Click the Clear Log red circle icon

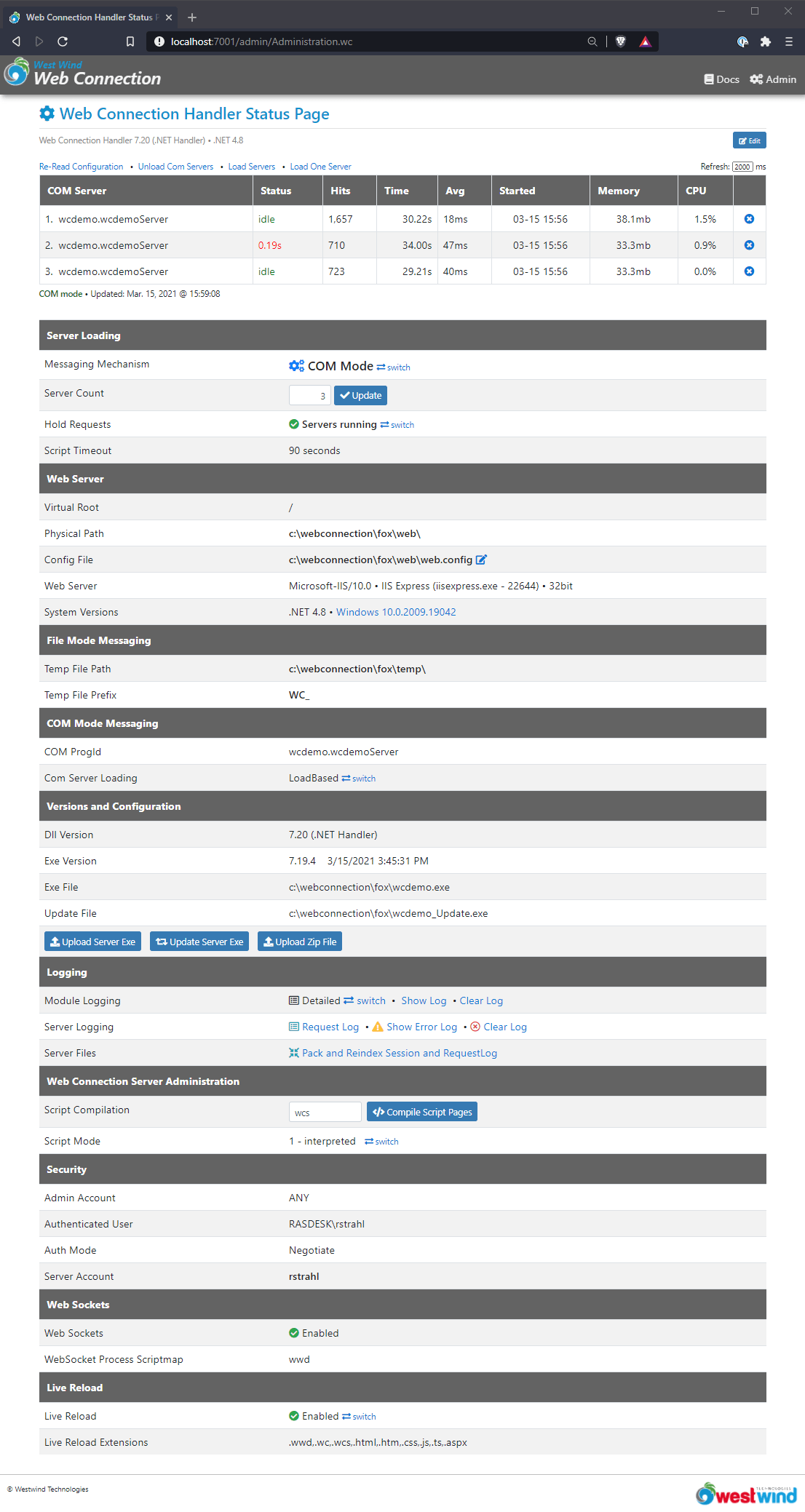pyautogui.click(x=475, y=1027)
